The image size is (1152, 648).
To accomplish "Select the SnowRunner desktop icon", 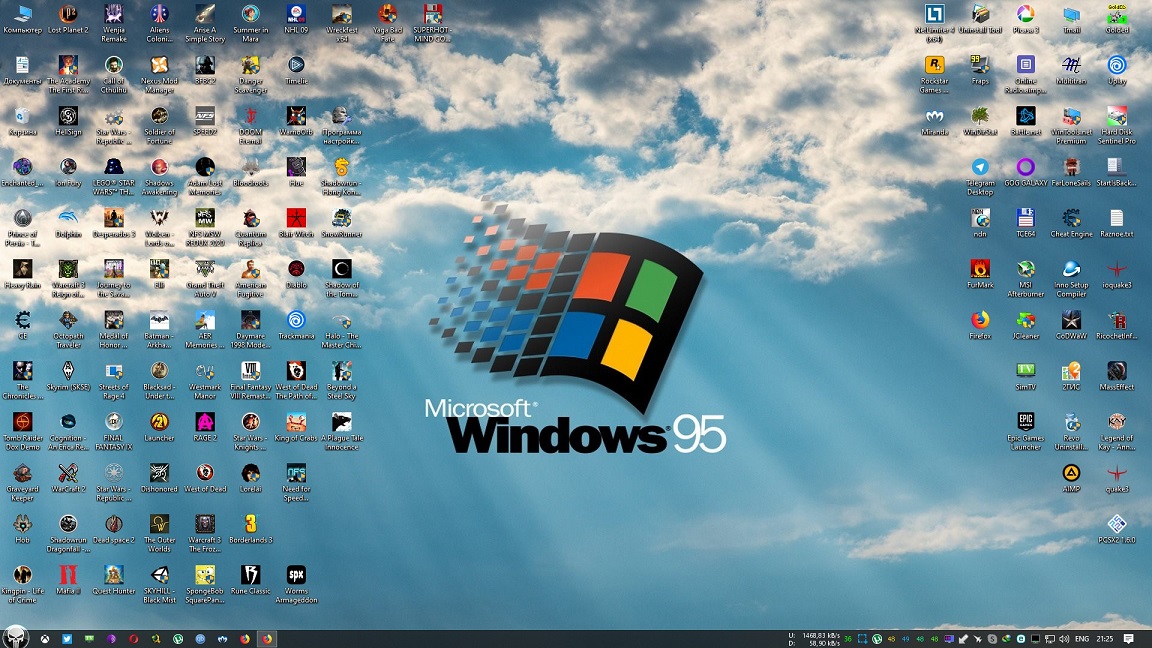I will 342,223.
